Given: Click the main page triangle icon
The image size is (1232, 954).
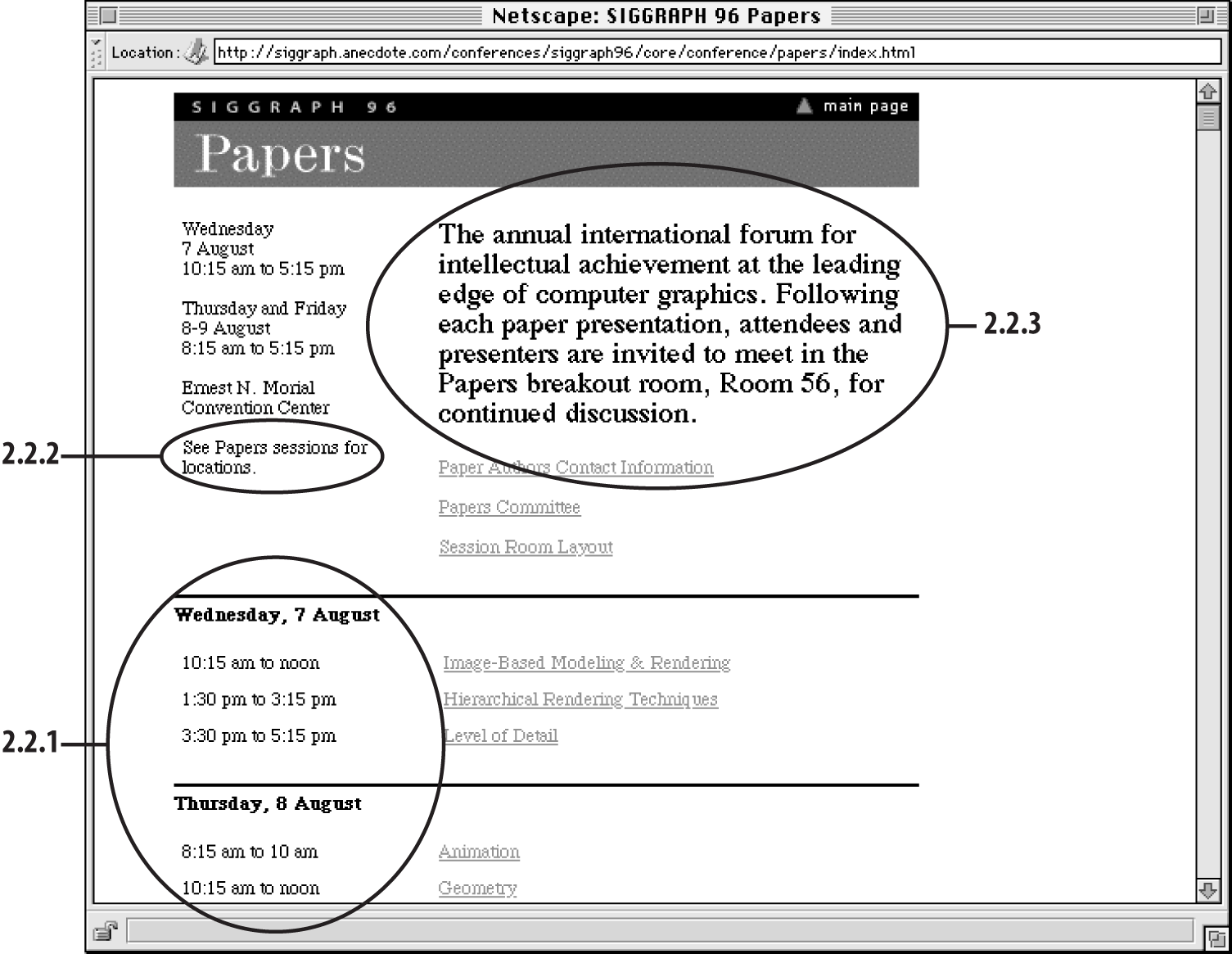Looking at the screenshot, I should coord(805,106).
